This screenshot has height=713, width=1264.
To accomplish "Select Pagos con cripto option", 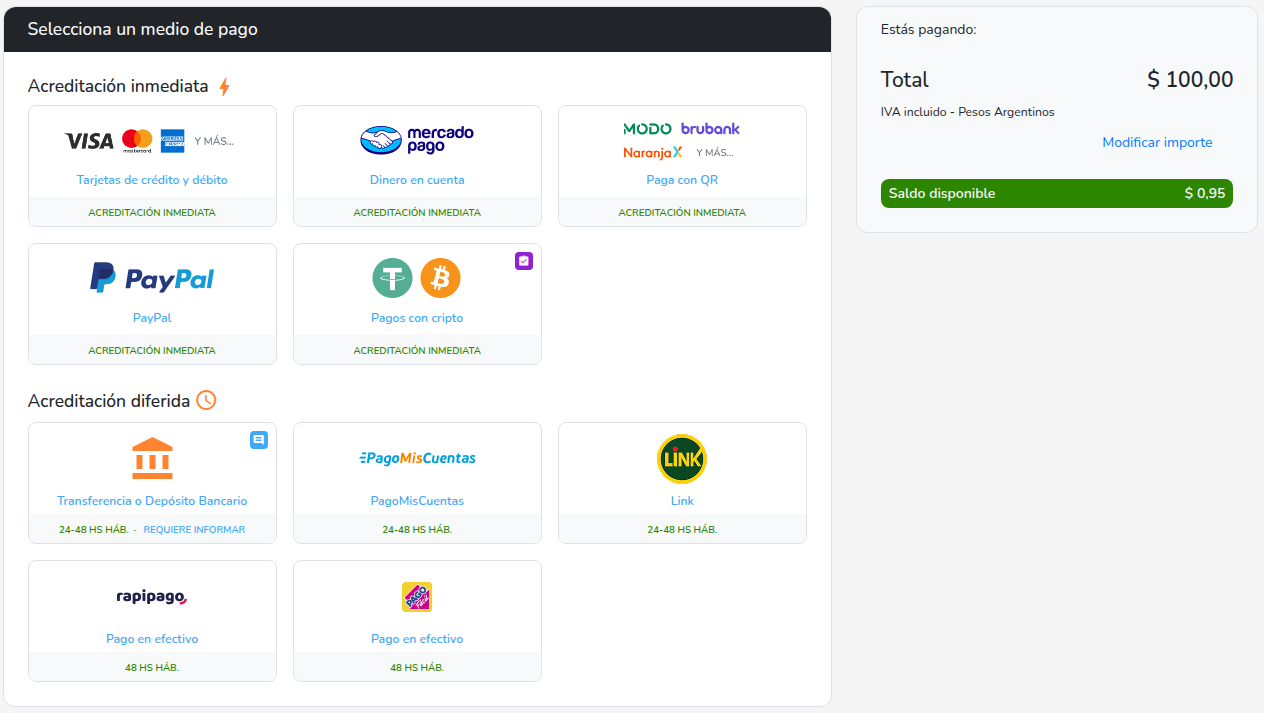I will [417, 318].
